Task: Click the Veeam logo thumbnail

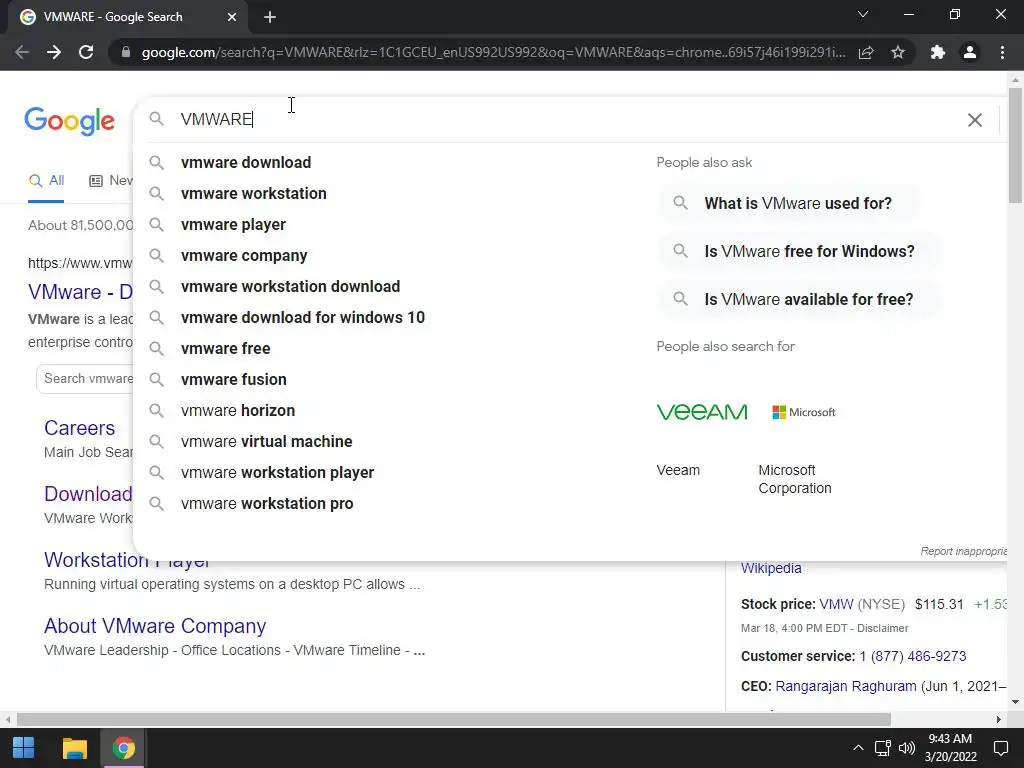Action: click(702, 412)
